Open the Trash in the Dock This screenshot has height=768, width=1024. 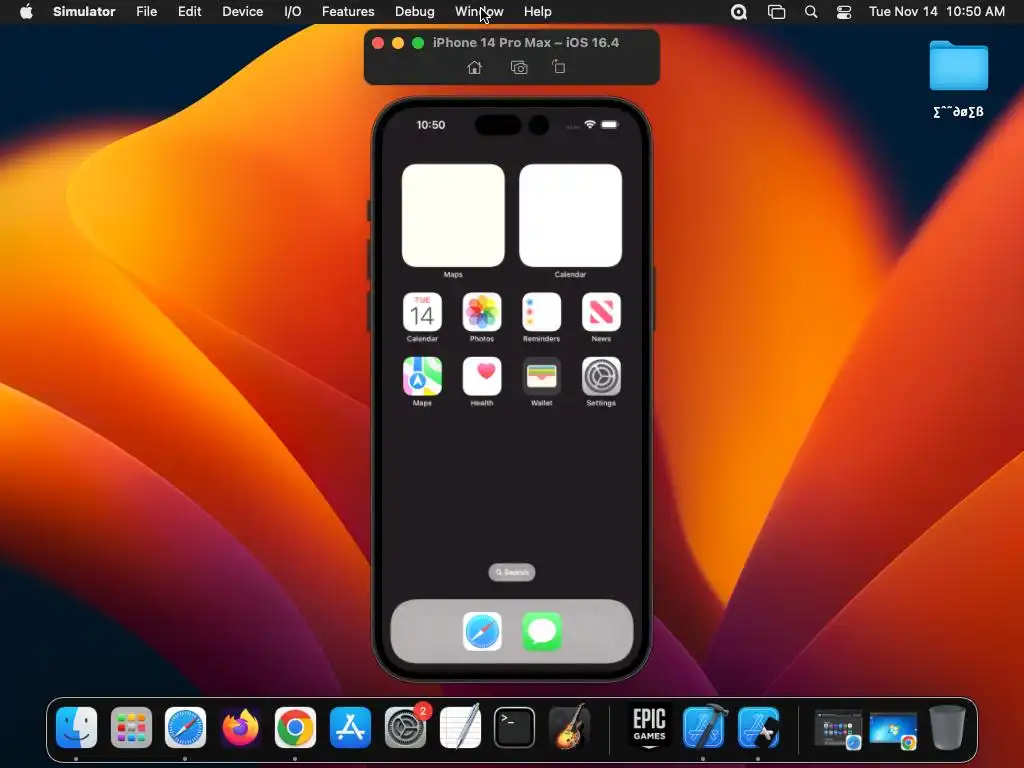pyautogui.click(x=947, y=727)
